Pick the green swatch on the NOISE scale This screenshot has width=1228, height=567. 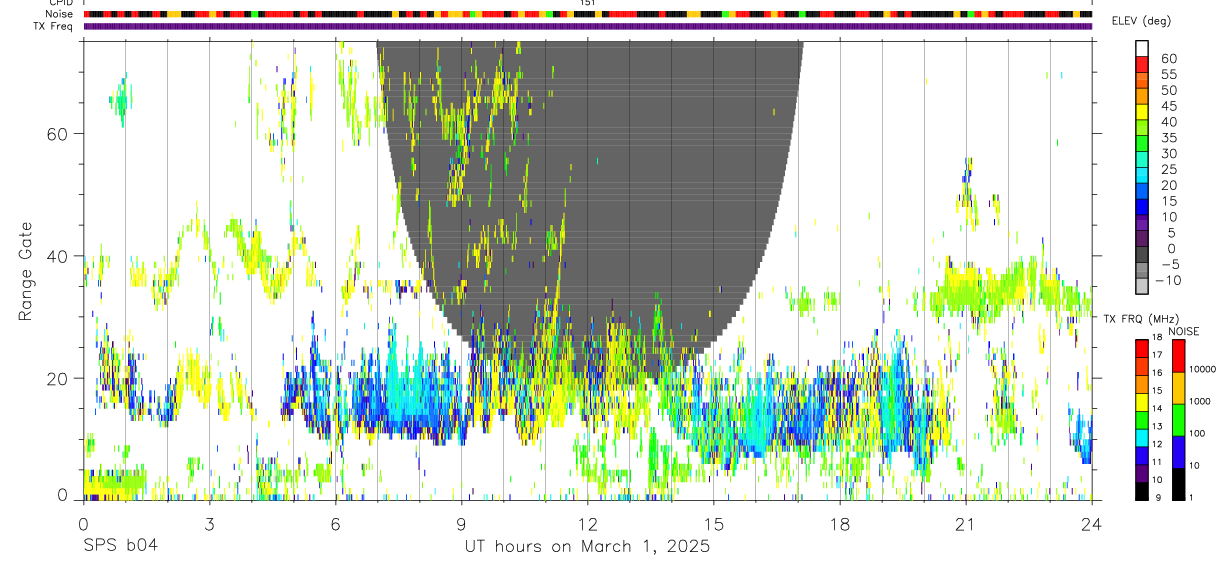[1177, 420]
